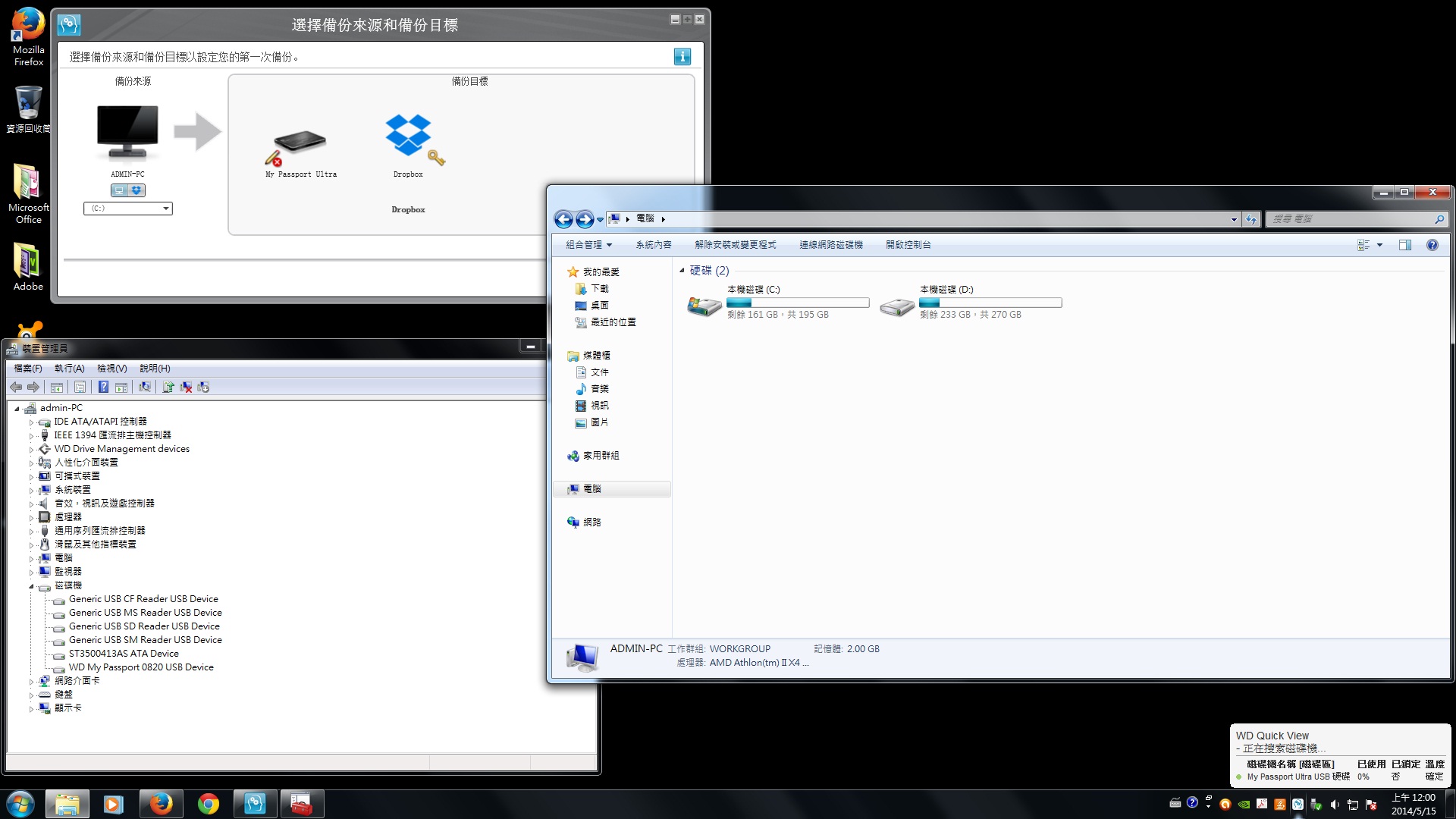Click the scan for hardware changes toolbar icon
1456x819 pixels.
pyautogui.click(x=144, y=387)
